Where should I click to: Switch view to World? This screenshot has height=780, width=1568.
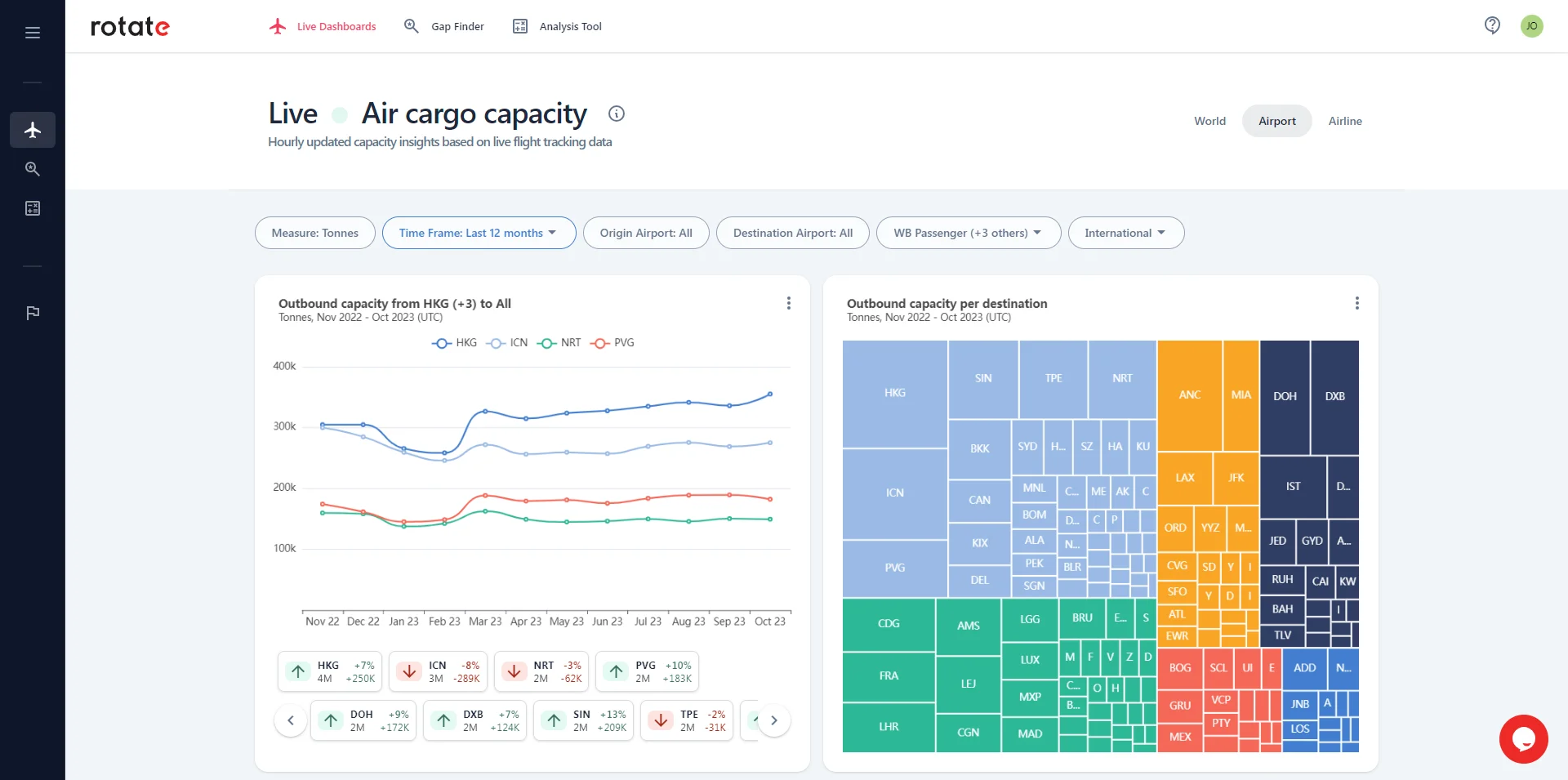1209,121
